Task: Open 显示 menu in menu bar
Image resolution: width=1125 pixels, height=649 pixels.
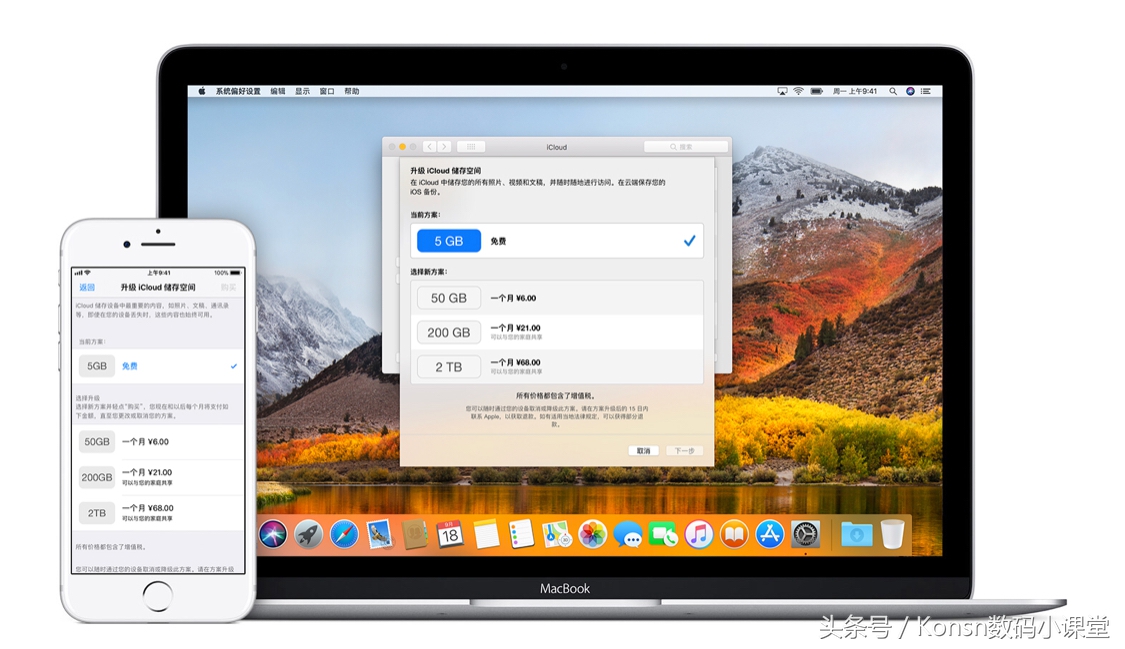Action: [303, 91]
